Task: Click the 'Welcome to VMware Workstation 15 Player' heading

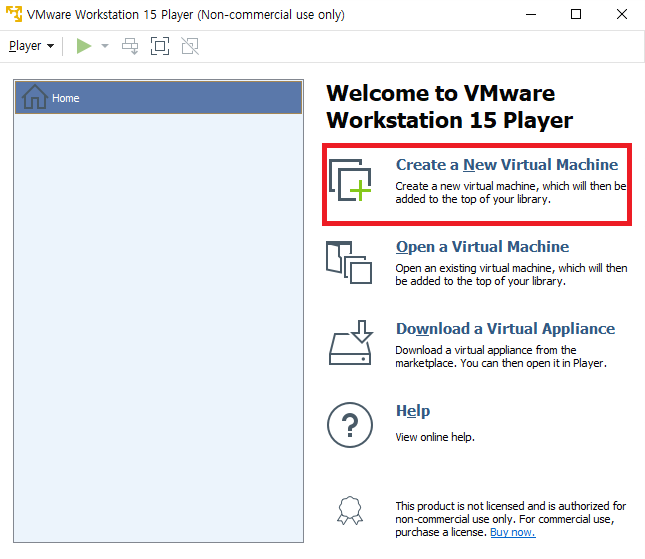Action: point(449,107)
